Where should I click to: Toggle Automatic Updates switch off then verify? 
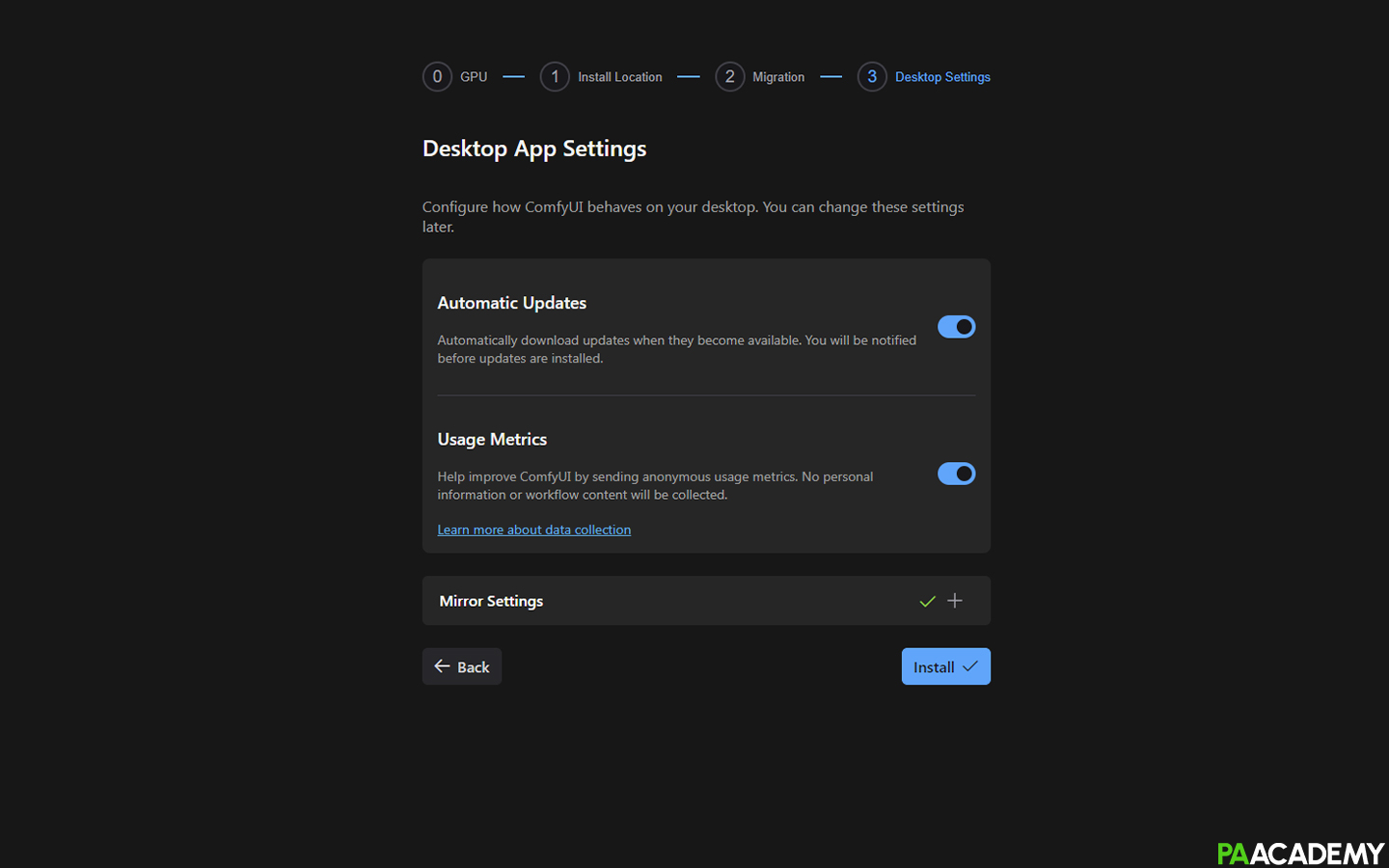tap(956, 326)
